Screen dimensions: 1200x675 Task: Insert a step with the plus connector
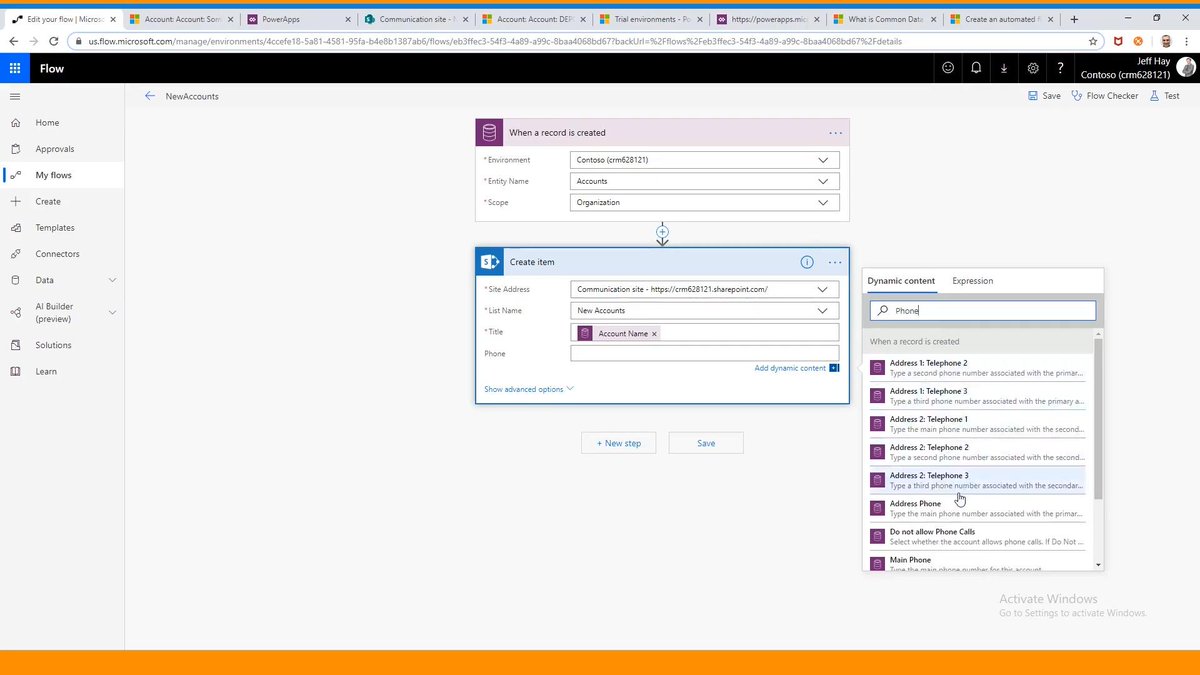(662, 232)
